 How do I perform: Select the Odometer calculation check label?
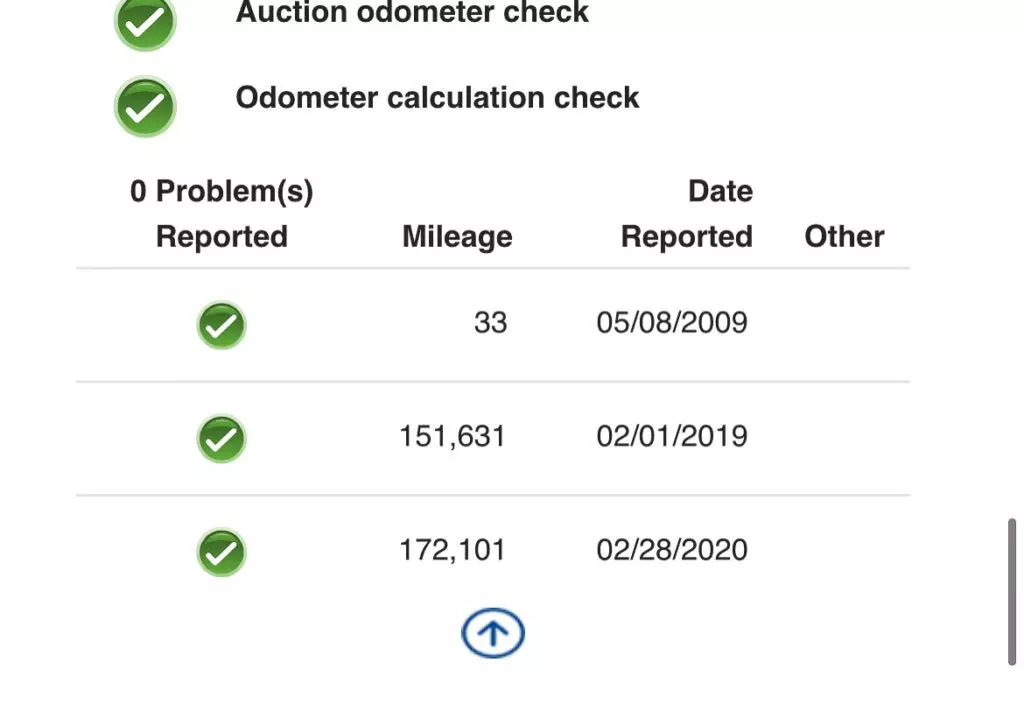point(437,98)
